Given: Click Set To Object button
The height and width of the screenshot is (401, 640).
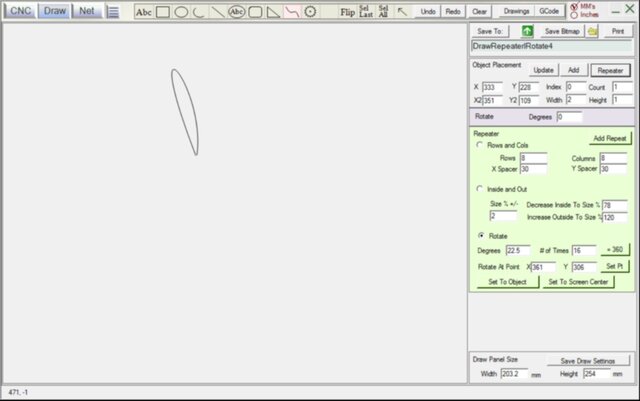Looking at the screenshot, I should tap(507, 282).
